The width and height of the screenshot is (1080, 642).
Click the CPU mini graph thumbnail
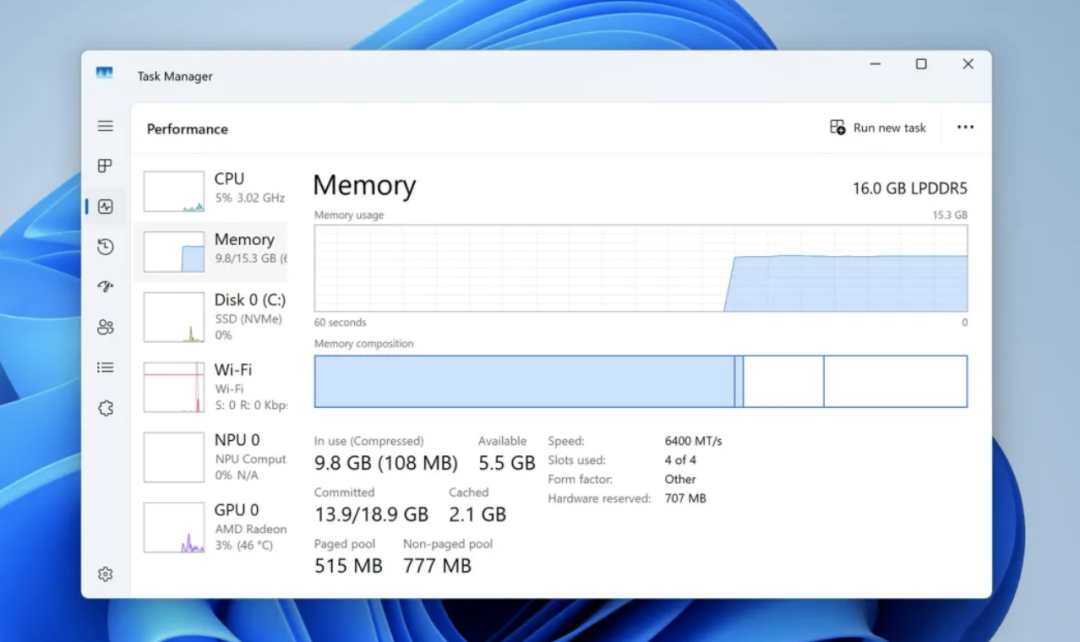tap(174, 191)
